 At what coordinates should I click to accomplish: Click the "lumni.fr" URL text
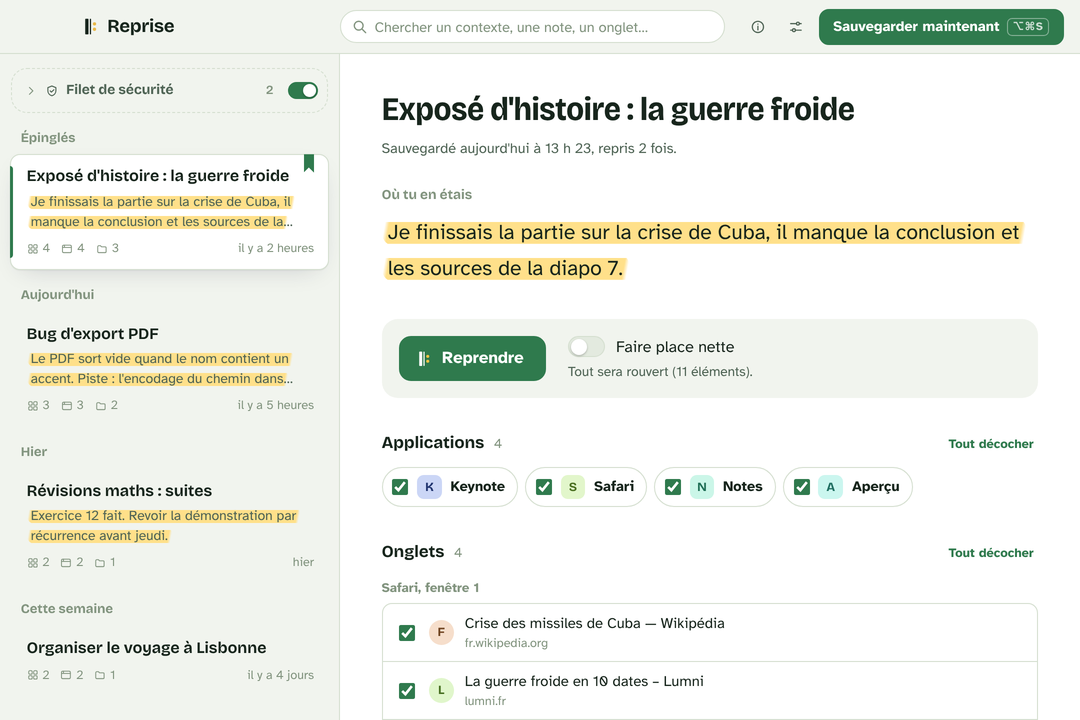(x=485, y=701)
